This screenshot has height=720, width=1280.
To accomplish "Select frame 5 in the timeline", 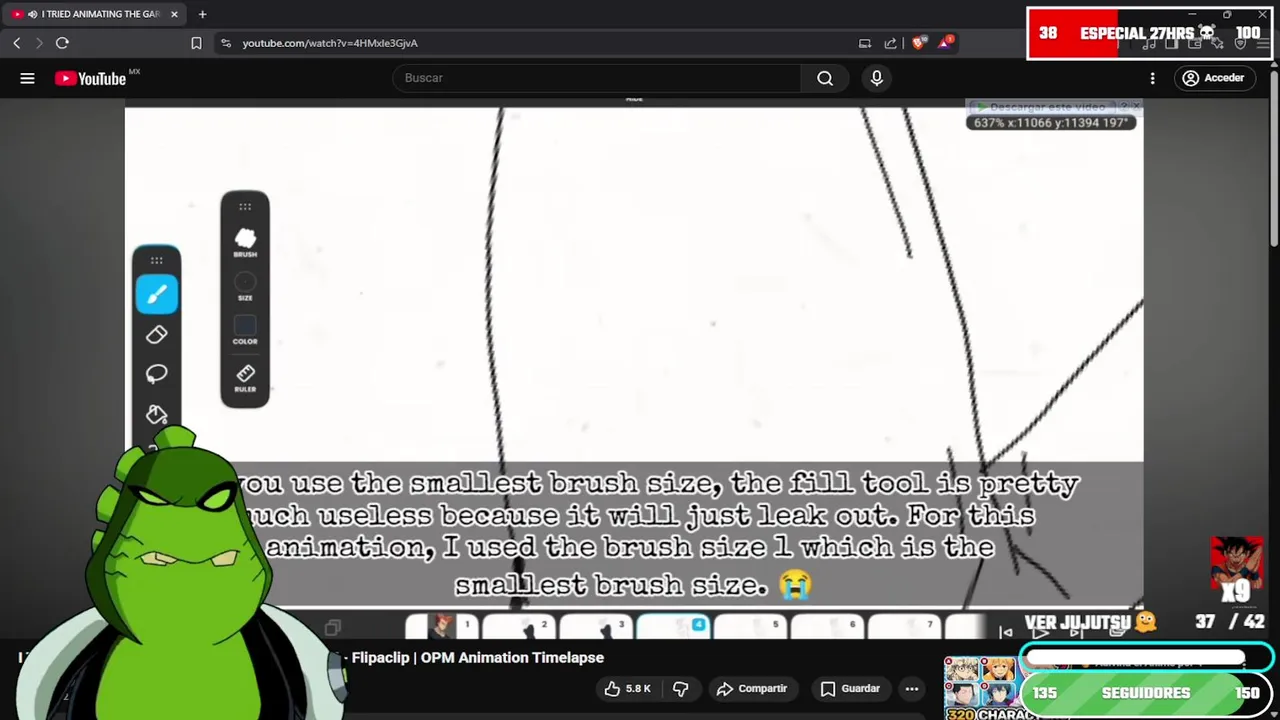I will coord(750,627).
